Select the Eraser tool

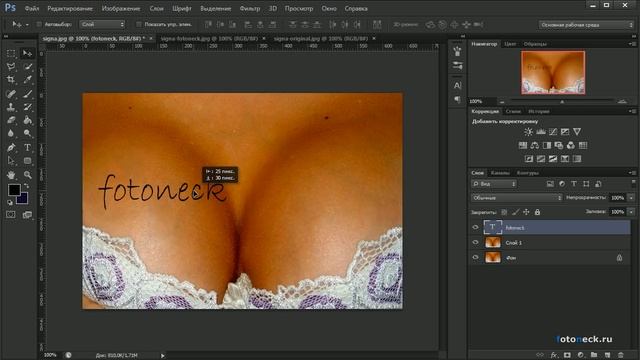pyautogui.click(x=11, y=120)
